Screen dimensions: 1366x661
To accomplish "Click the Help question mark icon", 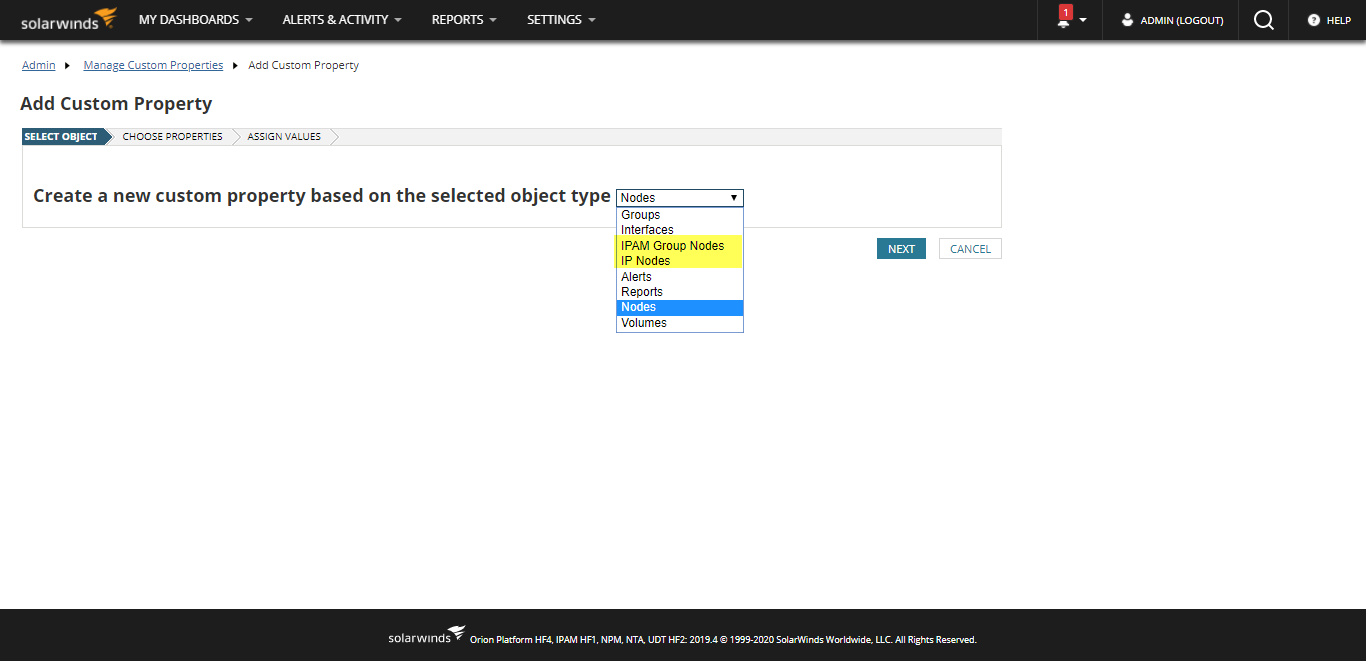I will pyautogui.click(x=1314, y=20).
